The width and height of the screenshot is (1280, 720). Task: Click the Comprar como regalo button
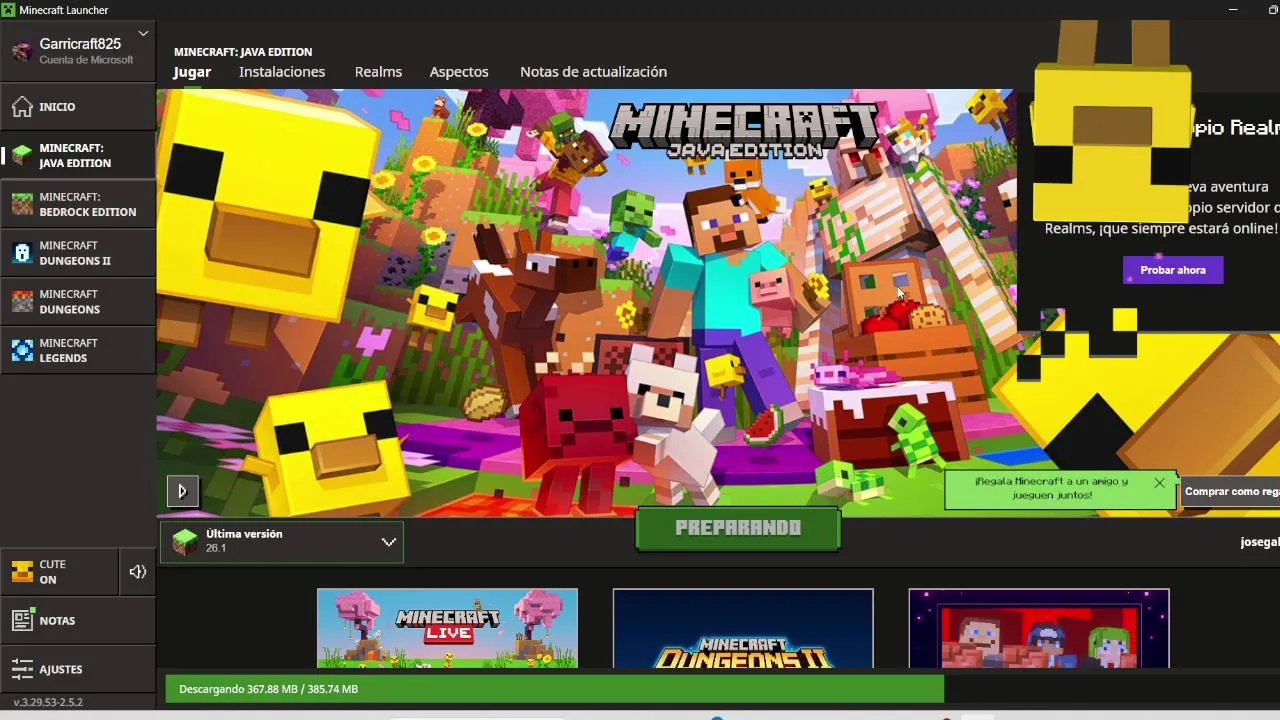coord(1231,492)
